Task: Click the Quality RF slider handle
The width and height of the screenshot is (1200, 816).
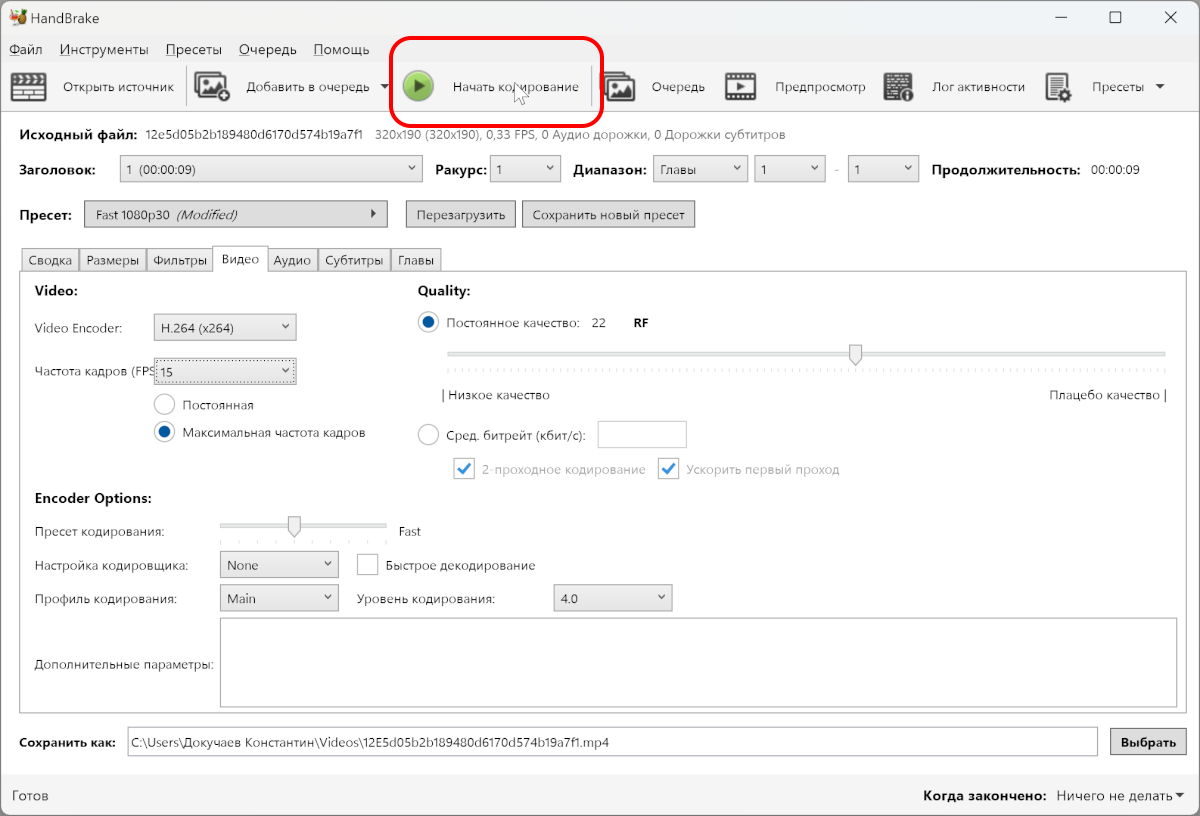Action: coord(855,354)
